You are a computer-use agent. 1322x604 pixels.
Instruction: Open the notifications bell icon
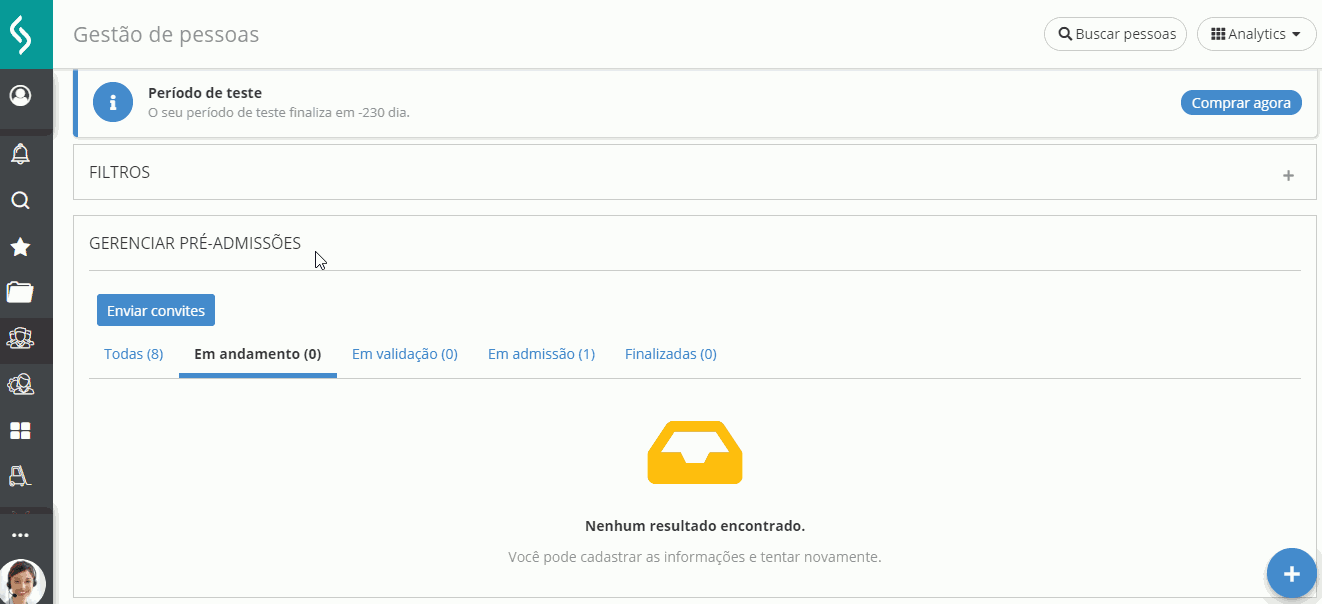click(x=20, y=153)
